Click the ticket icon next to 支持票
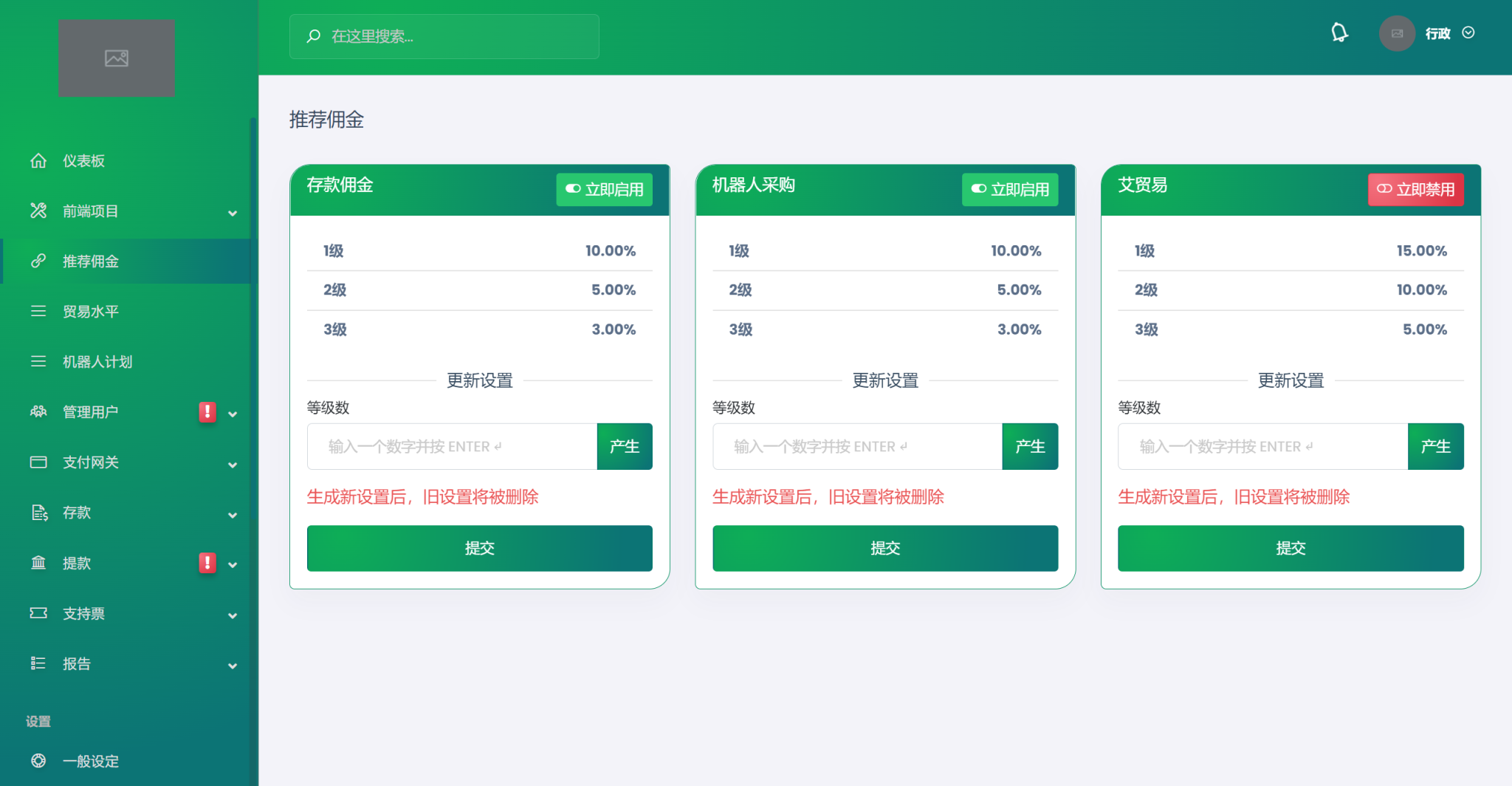1512x786 pixels. pos(38,613)
